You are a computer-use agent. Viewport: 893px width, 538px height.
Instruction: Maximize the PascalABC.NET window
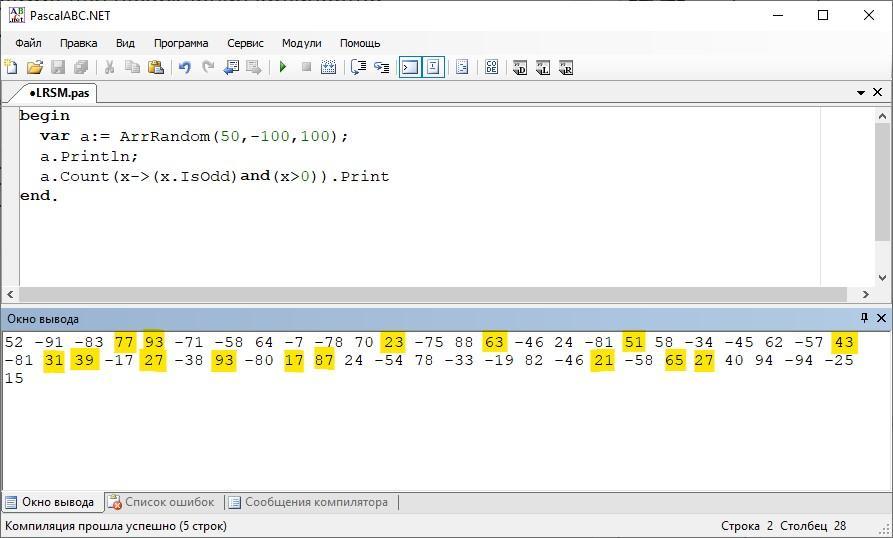(x=822, y=15)
